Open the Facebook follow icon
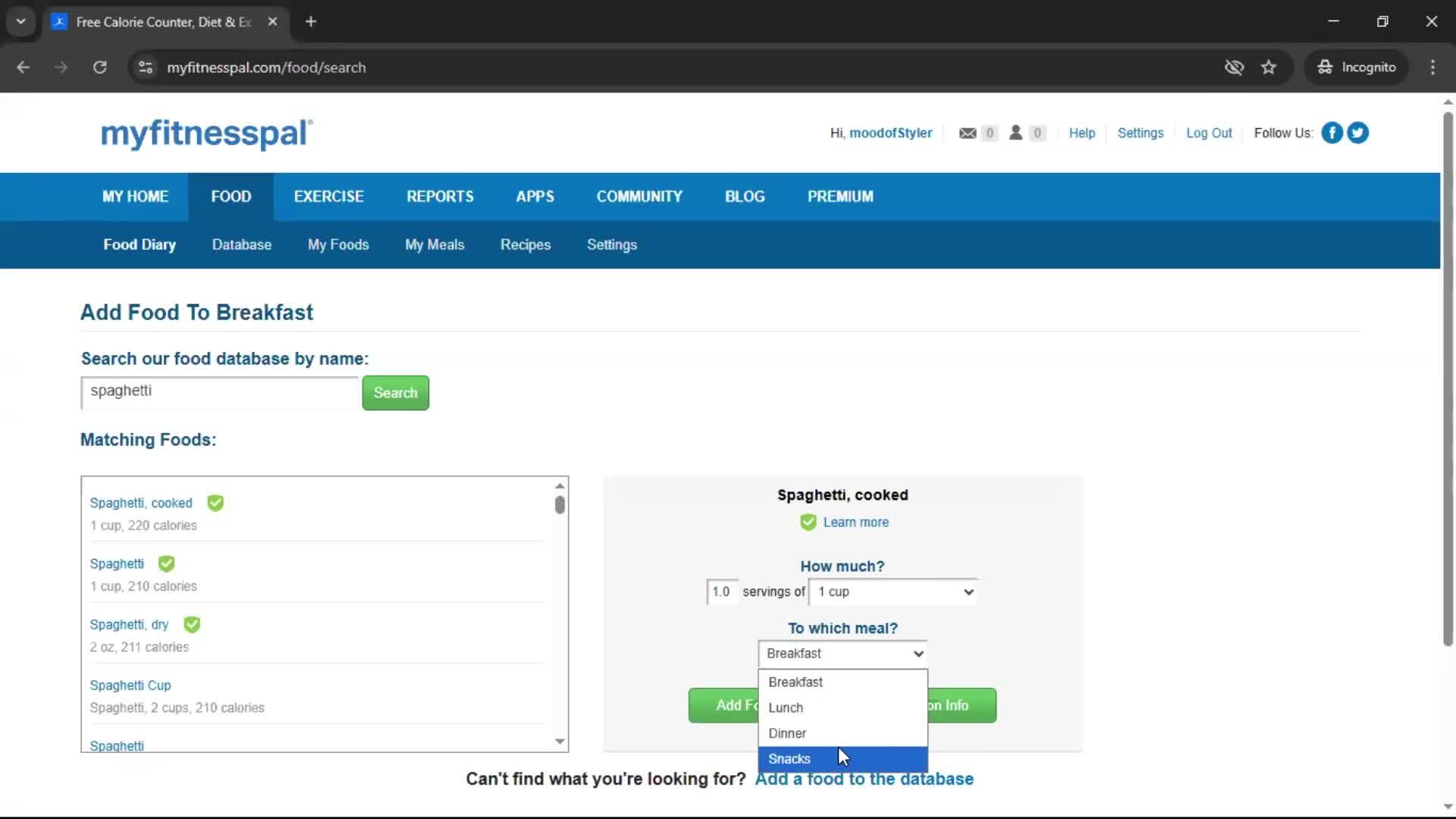1456x819 pixels. coord(1332,133)
